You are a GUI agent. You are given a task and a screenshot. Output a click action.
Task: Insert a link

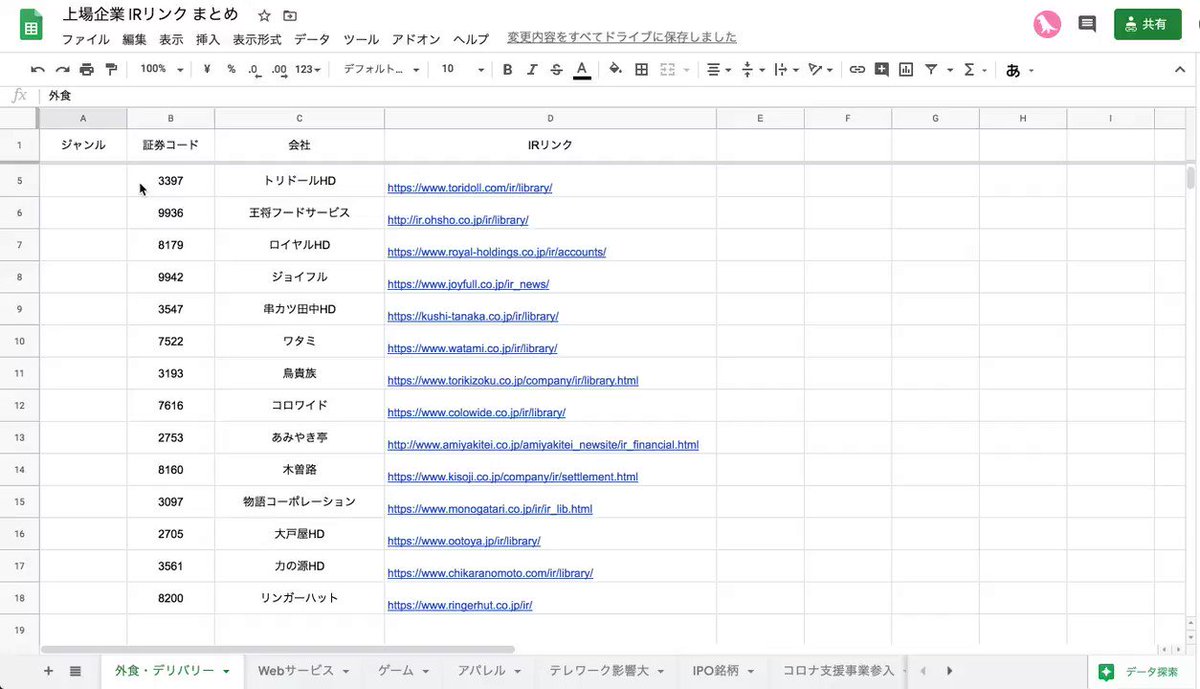tap(857, 70)
